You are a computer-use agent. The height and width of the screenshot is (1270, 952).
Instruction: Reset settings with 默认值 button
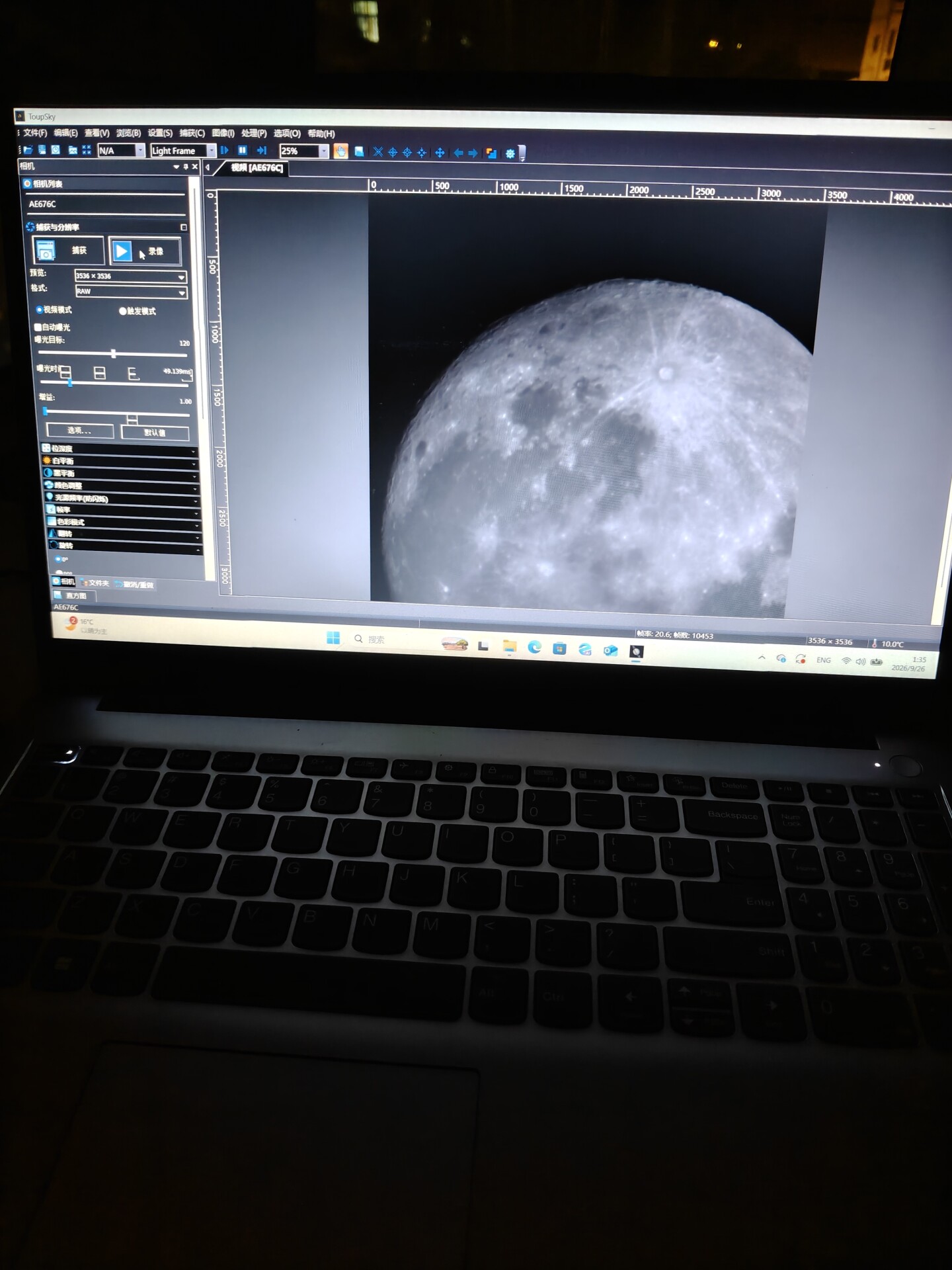(155, 433)
